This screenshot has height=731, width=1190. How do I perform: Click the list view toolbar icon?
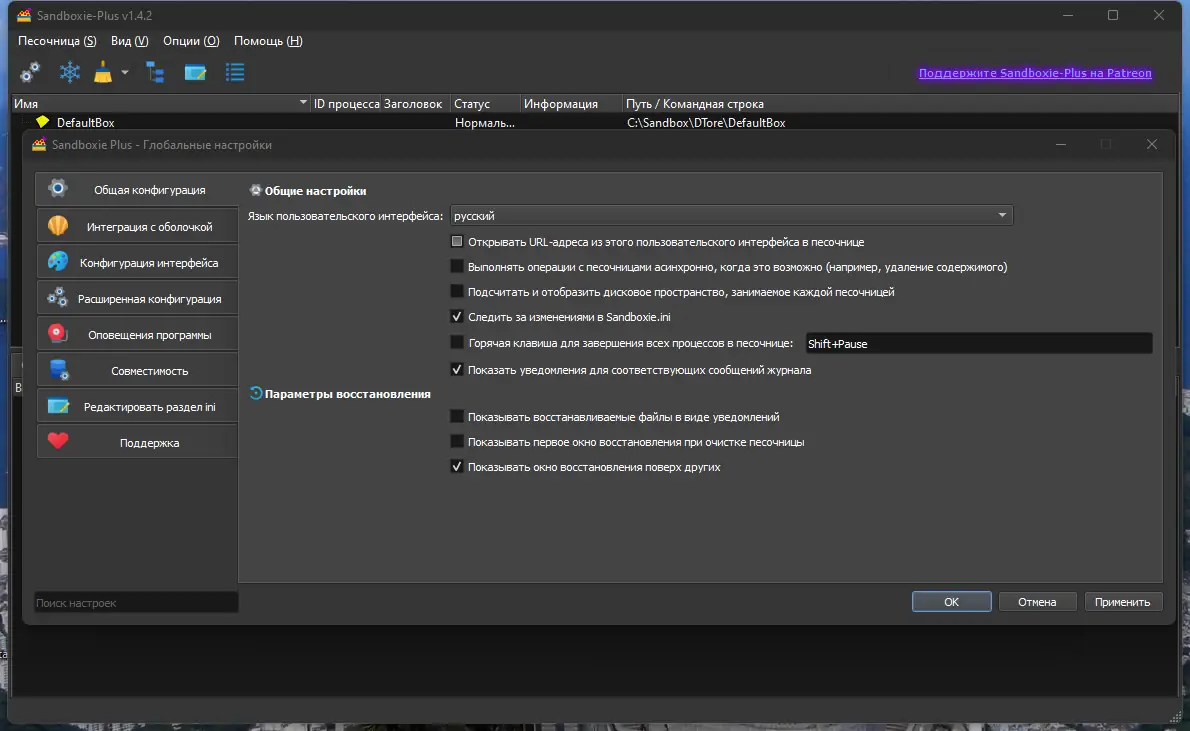point(235,72)
